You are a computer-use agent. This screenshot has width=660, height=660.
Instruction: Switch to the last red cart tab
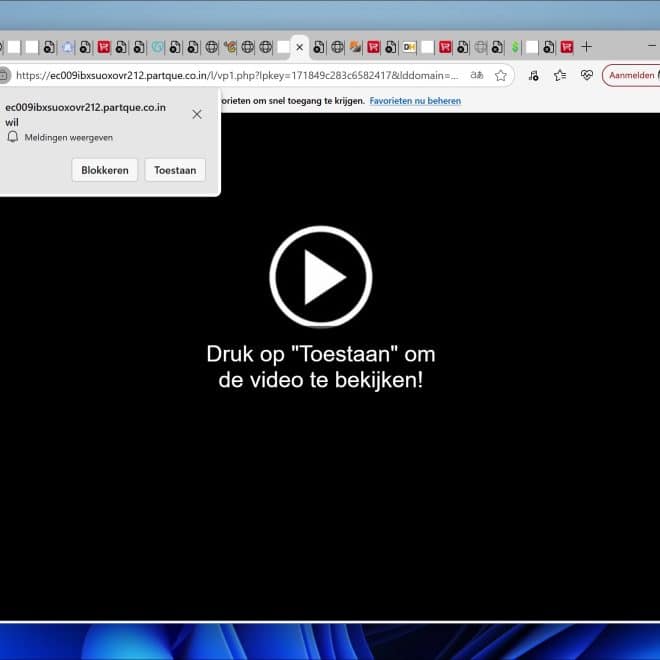567,47
